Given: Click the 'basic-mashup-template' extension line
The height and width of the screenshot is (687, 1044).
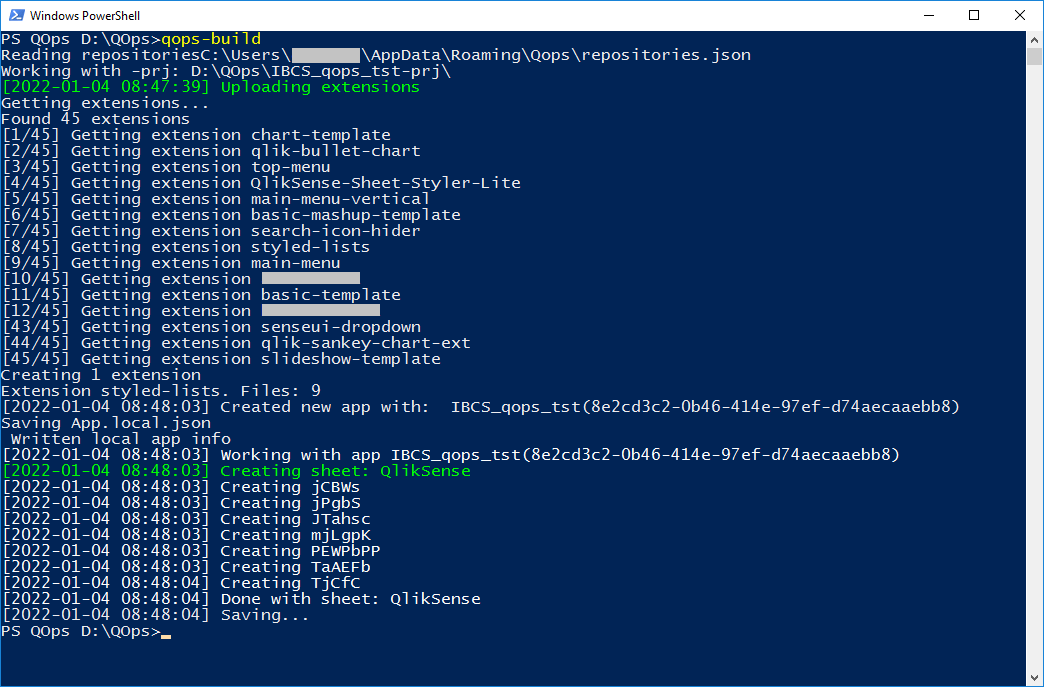Looking at the screenshot, I should (x=231, y=214).
